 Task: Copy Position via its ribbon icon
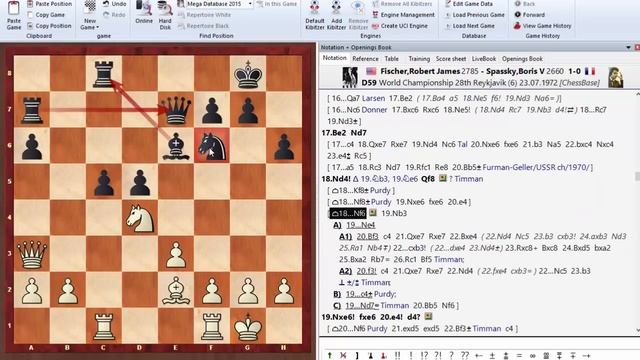(x=30, y=26)
